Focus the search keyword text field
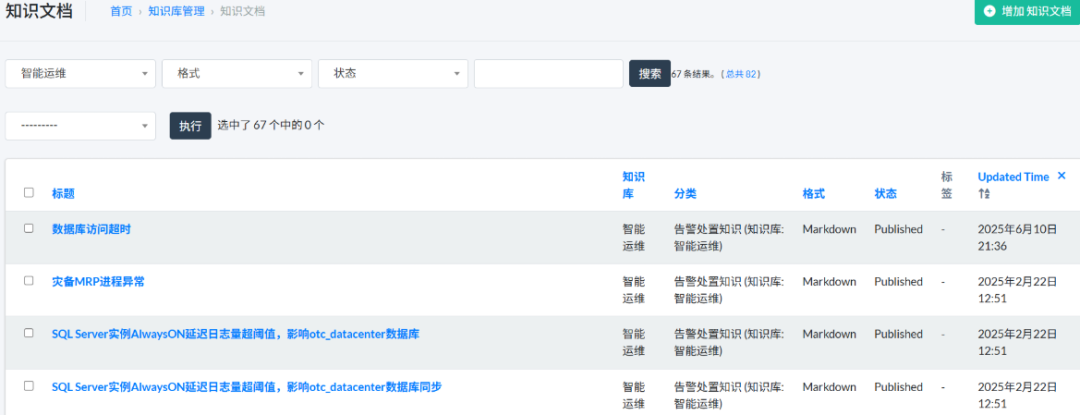Image resolution: width=1080 pixels, height=415 pixels. point(548,73)
